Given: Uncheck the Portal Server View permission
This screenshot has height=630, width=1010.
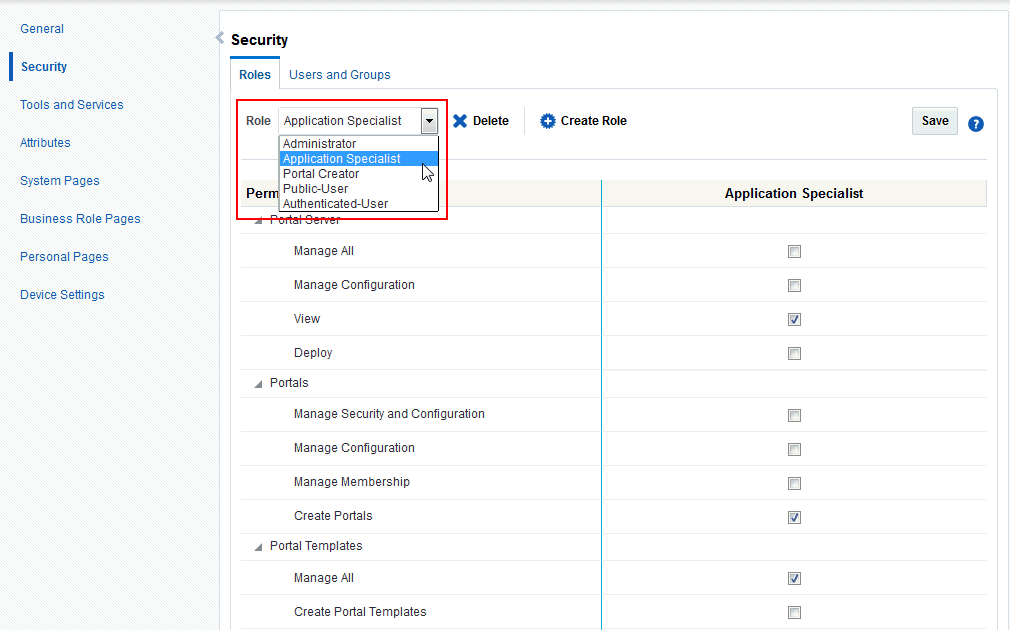Looking at the screenshot, I should (794, 320).
